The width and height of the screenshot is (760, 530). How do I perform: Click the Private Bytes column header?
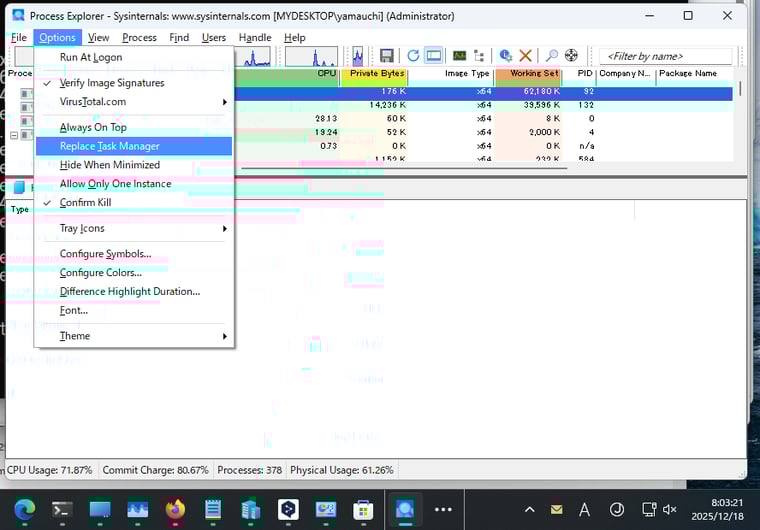tap(377, 74)
